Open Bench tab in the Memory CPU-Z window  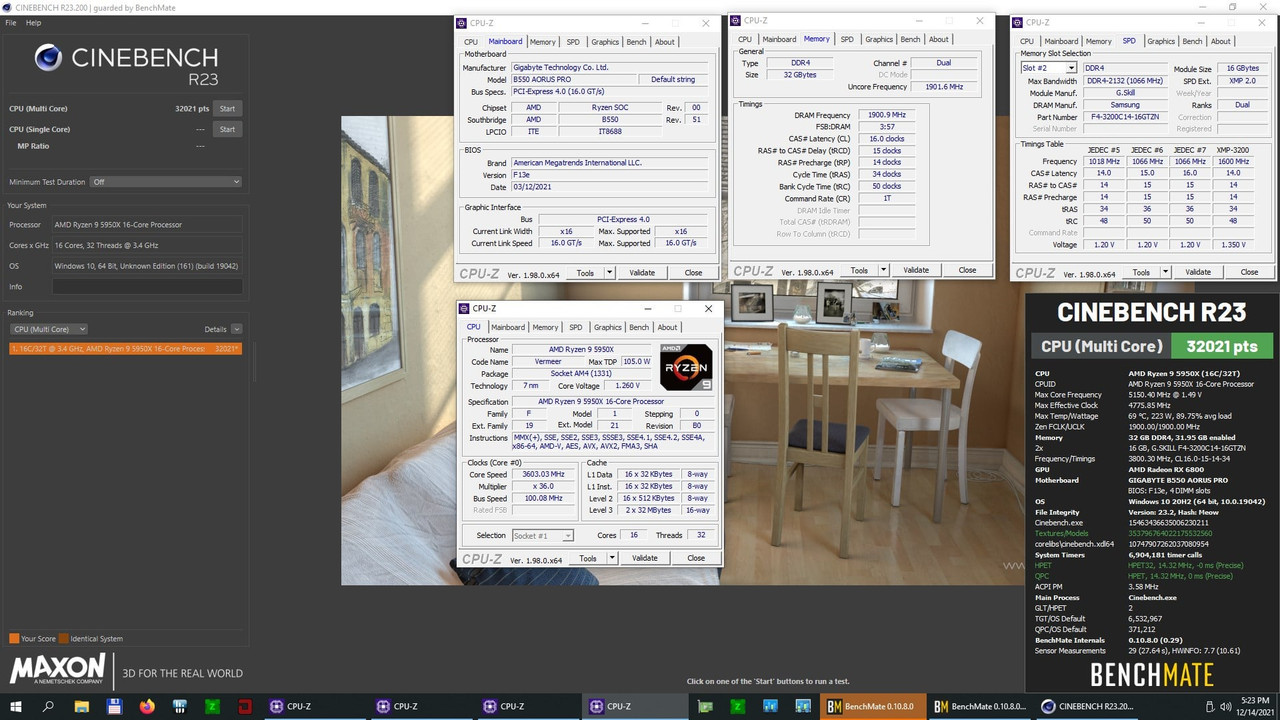pyautogui.click(x=910, y=40)
